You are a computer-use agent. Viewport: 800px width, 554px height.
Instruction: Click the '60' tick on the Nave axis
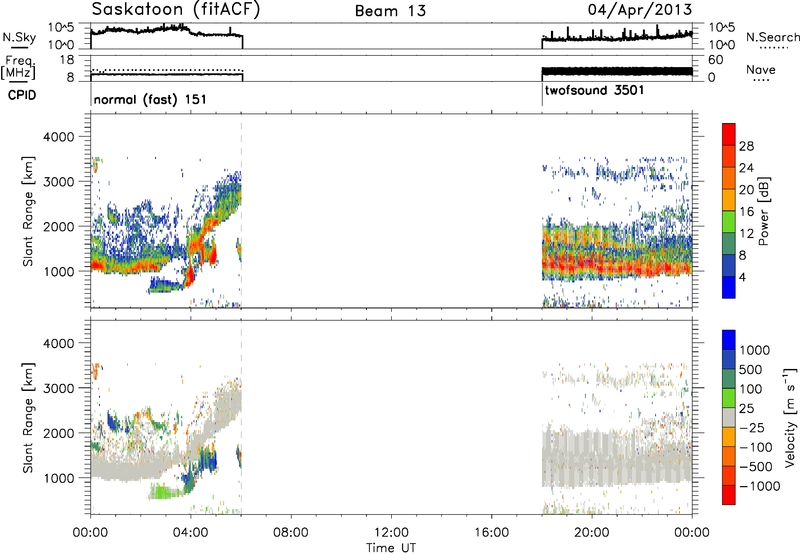(716, 60)
